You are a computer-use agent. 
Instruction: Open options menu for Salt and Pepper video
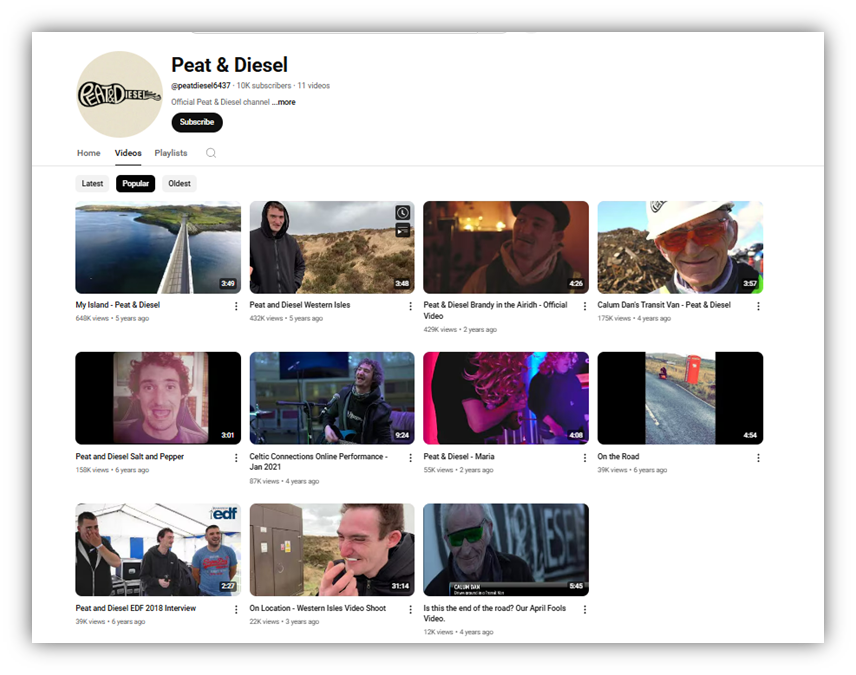pyautogui.click(x=236, y=458)
